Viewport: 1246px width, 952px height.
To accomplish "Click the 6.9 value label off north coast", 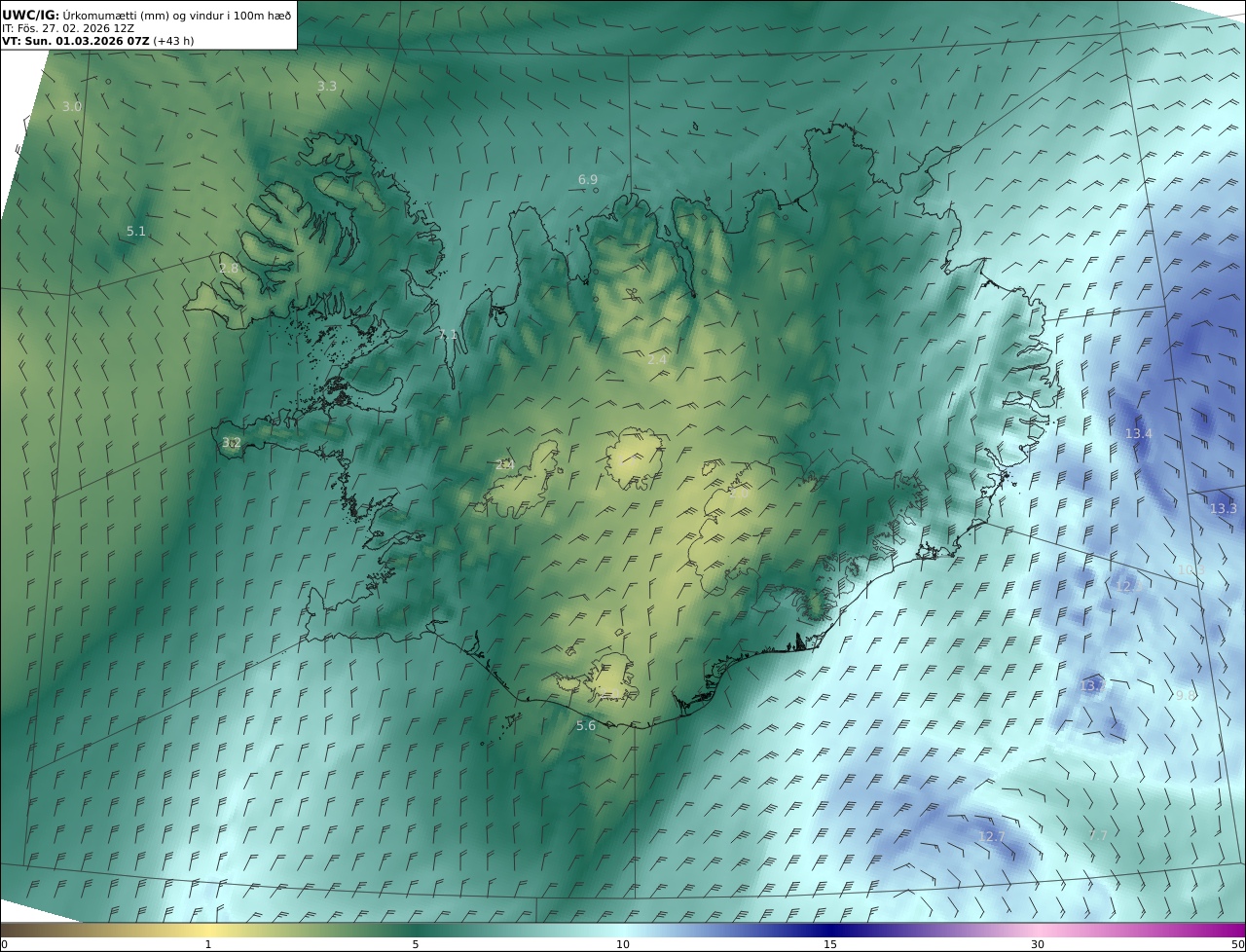I will click(588, 179).
